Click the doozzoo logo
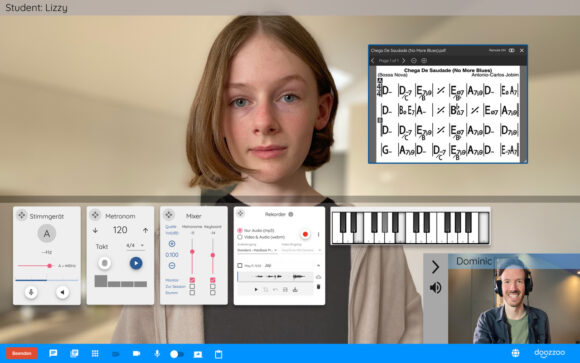Screen dimensions: 580x363 point(549,353)
